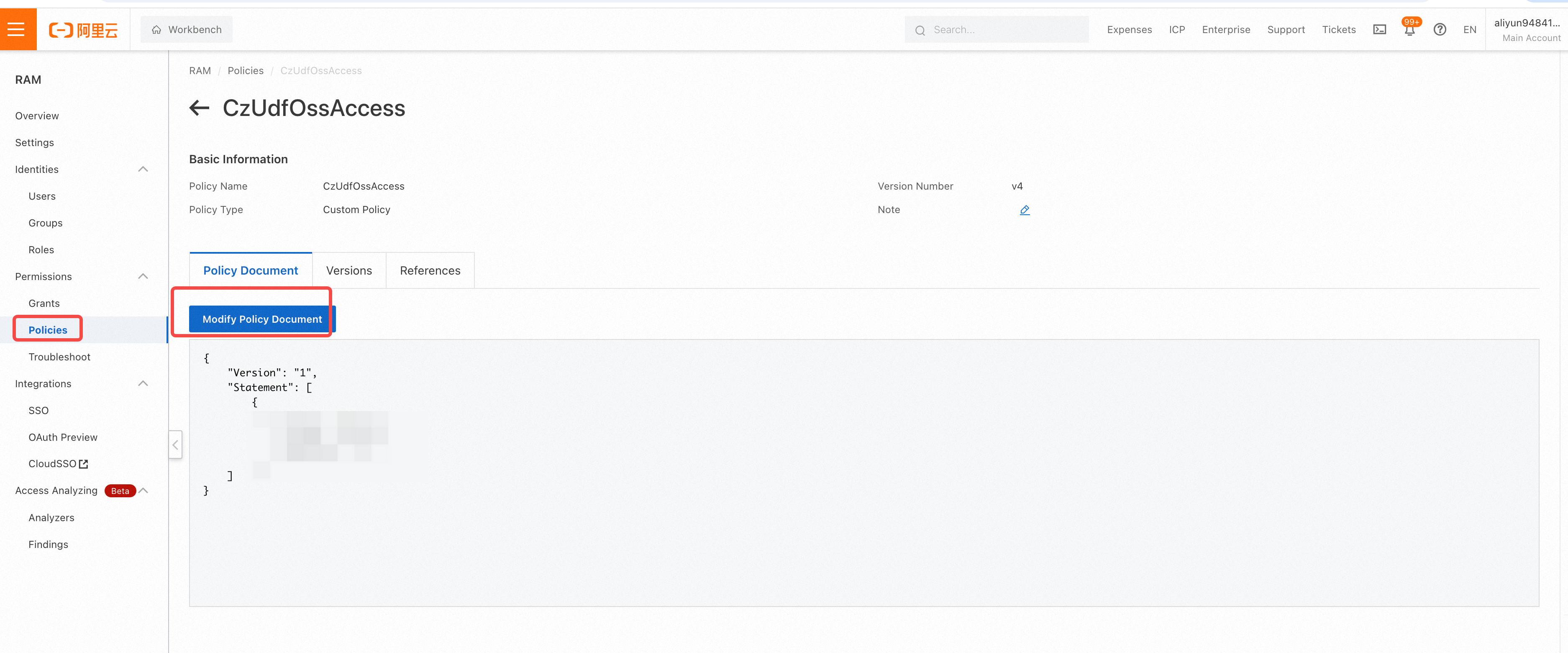The width and height of the screenshot is (1568, 653).
Task: Collapse the Integrations section
Action: pos(143,384)
